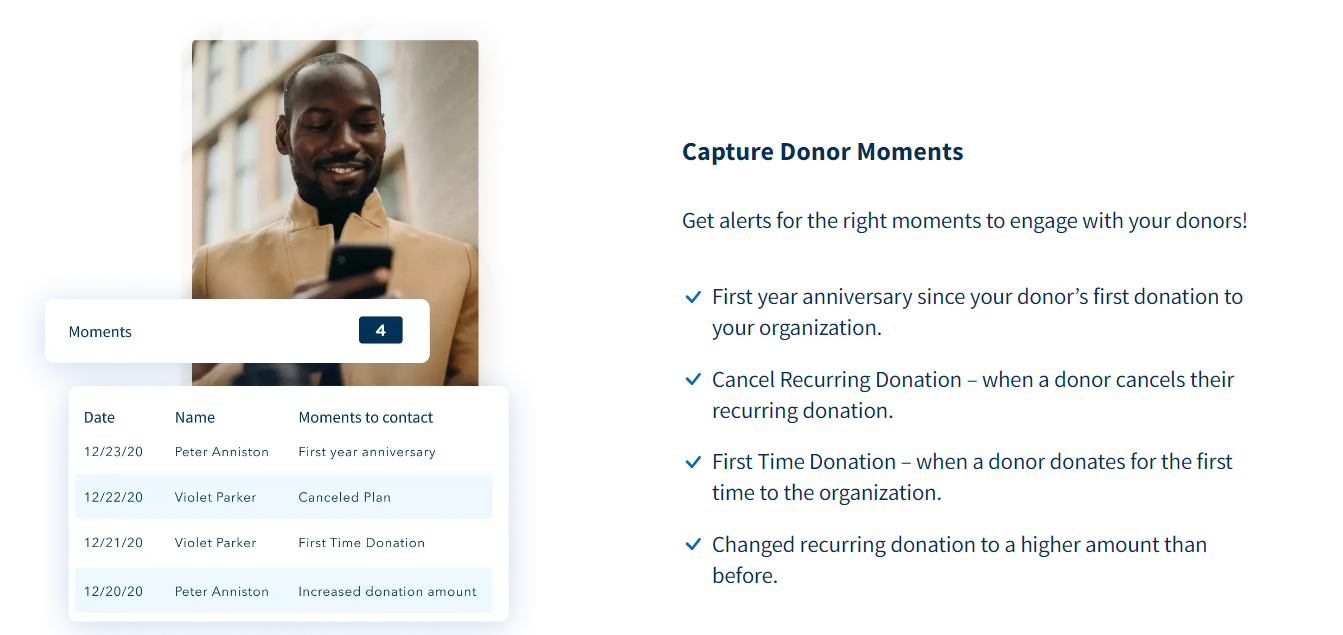The image size is (1343, 635).
Task: Click the Date column header
Action: (99, 418)
